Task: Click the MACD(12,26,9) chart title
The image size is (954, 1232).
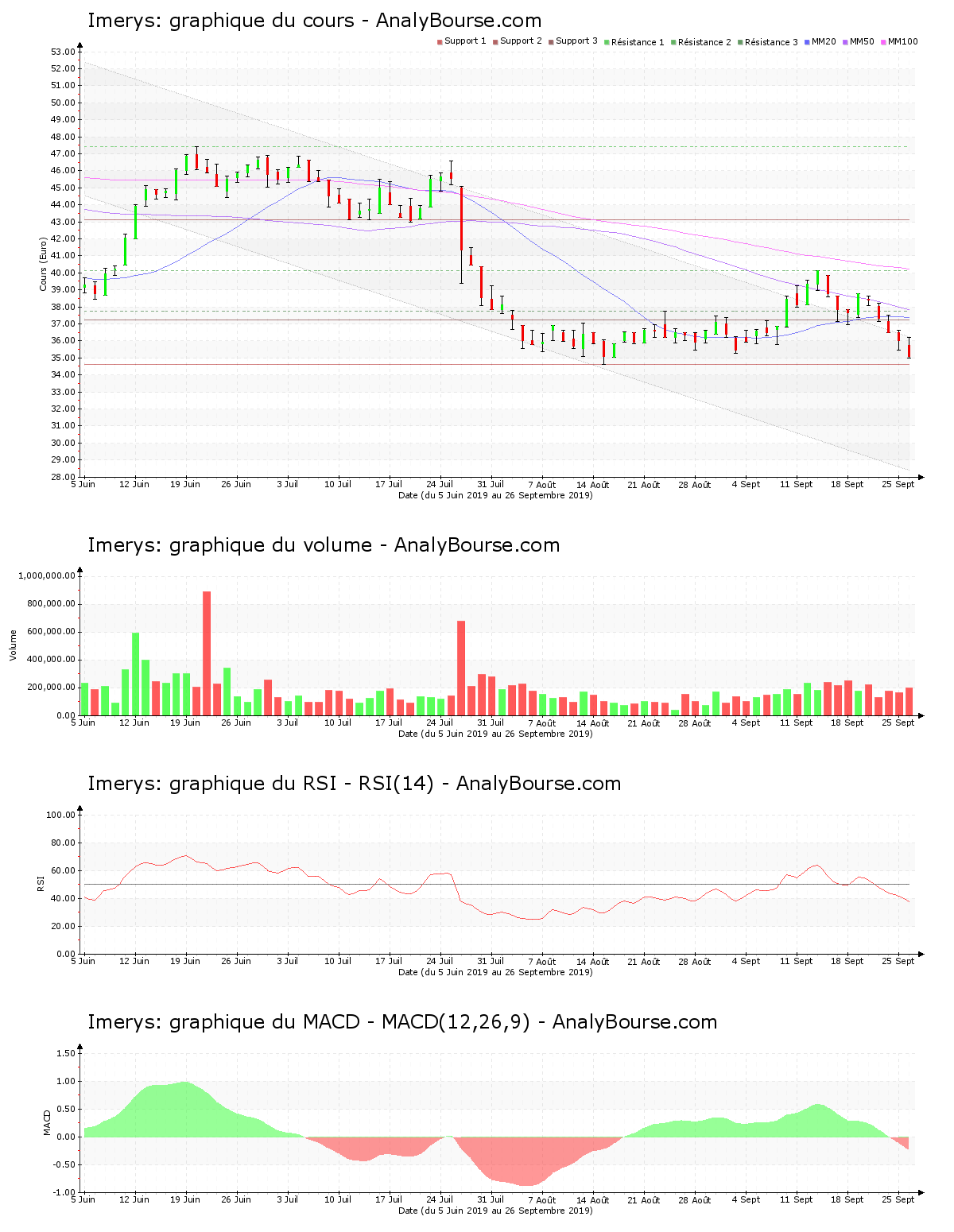Action: 401,1022
